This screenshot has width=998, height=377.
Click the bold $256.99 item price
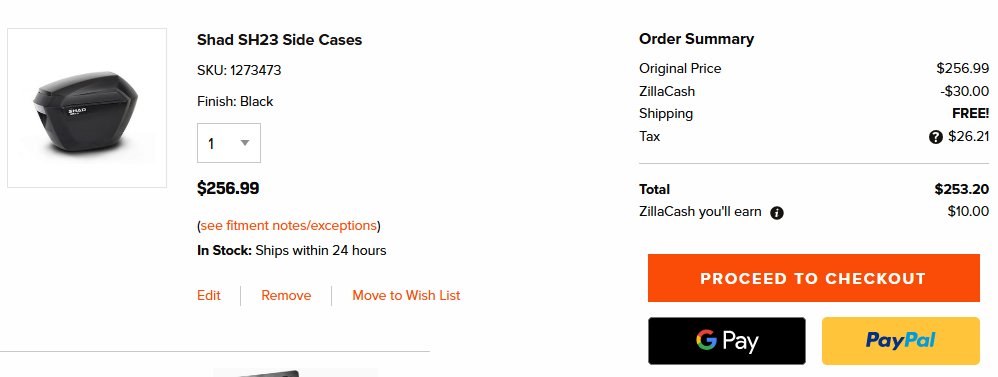228,188
